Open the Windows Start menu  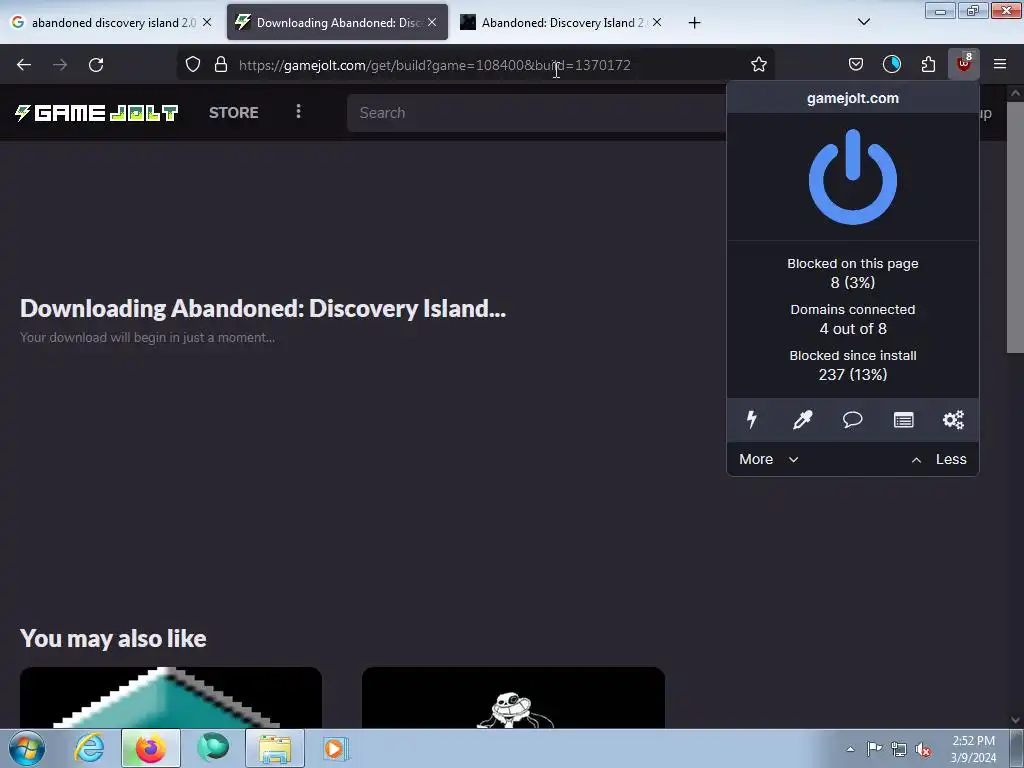pyautogui.click(x=27, y=748)
